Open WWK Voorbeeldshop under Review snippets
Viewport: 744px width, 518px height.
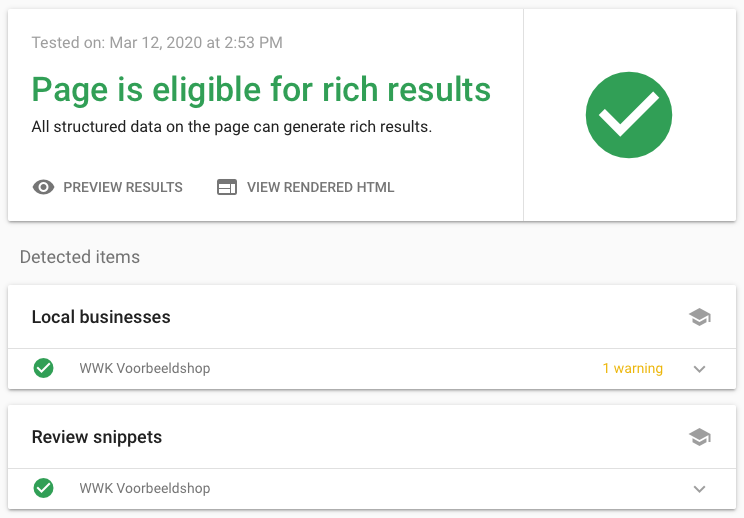(145, 489)
